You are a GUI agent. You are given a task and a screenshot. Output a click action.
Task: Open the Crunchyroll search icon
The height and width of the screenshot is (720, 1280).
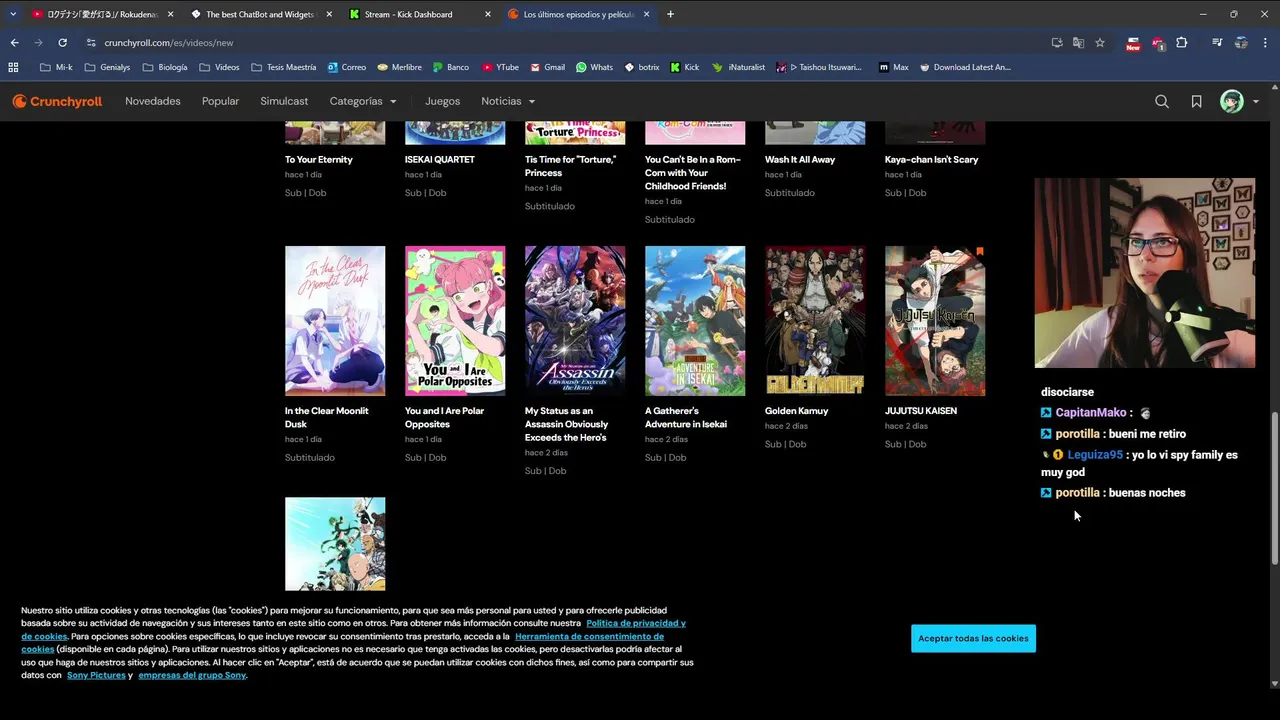pyautogui.click(x=1162, y=101)
